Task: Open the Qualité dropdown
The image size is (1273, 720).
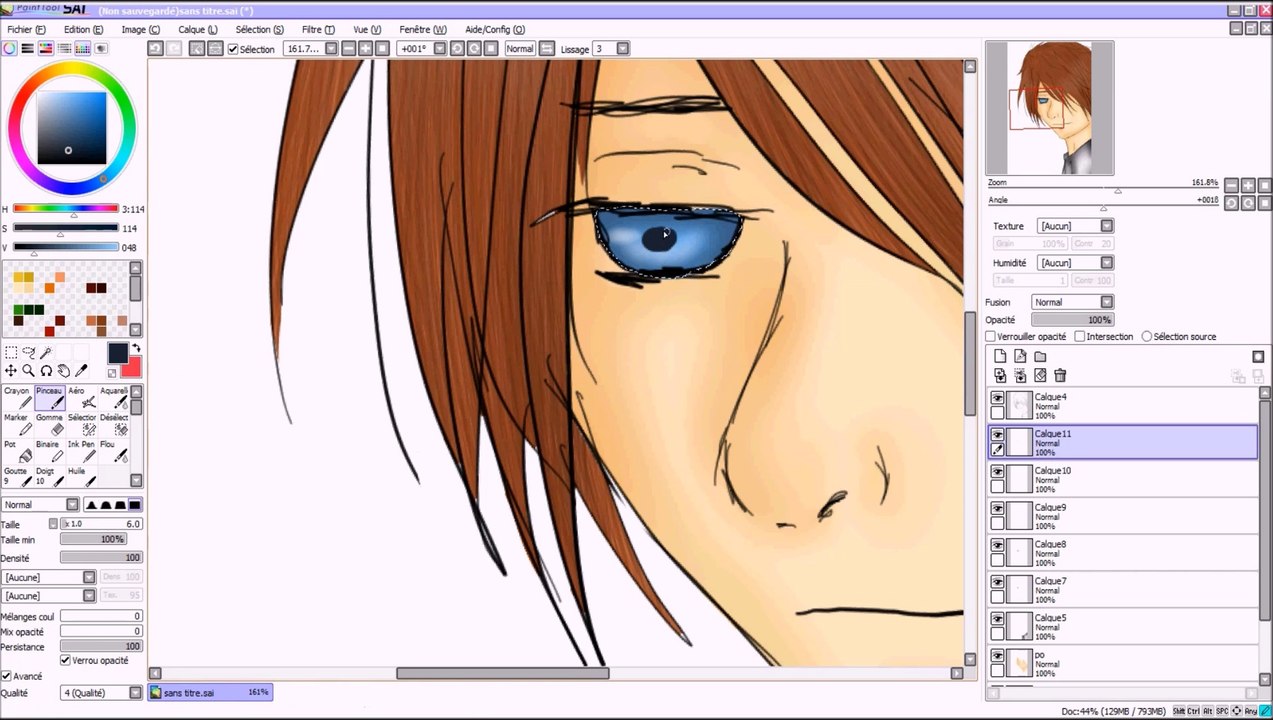Action: point(102,693)
